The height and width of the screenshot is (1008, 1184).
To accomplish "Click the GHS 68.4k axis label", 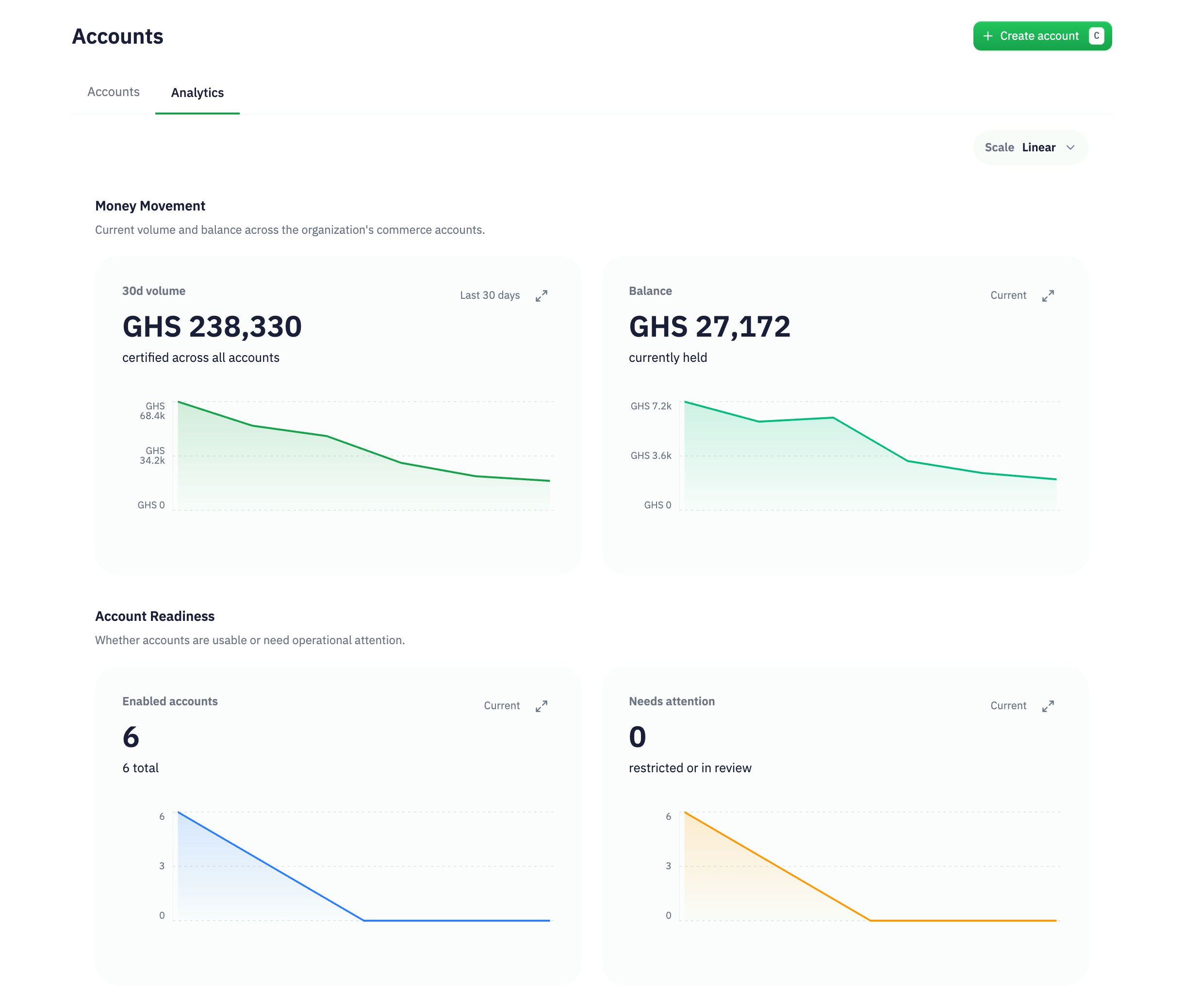I will pos(152,411).
